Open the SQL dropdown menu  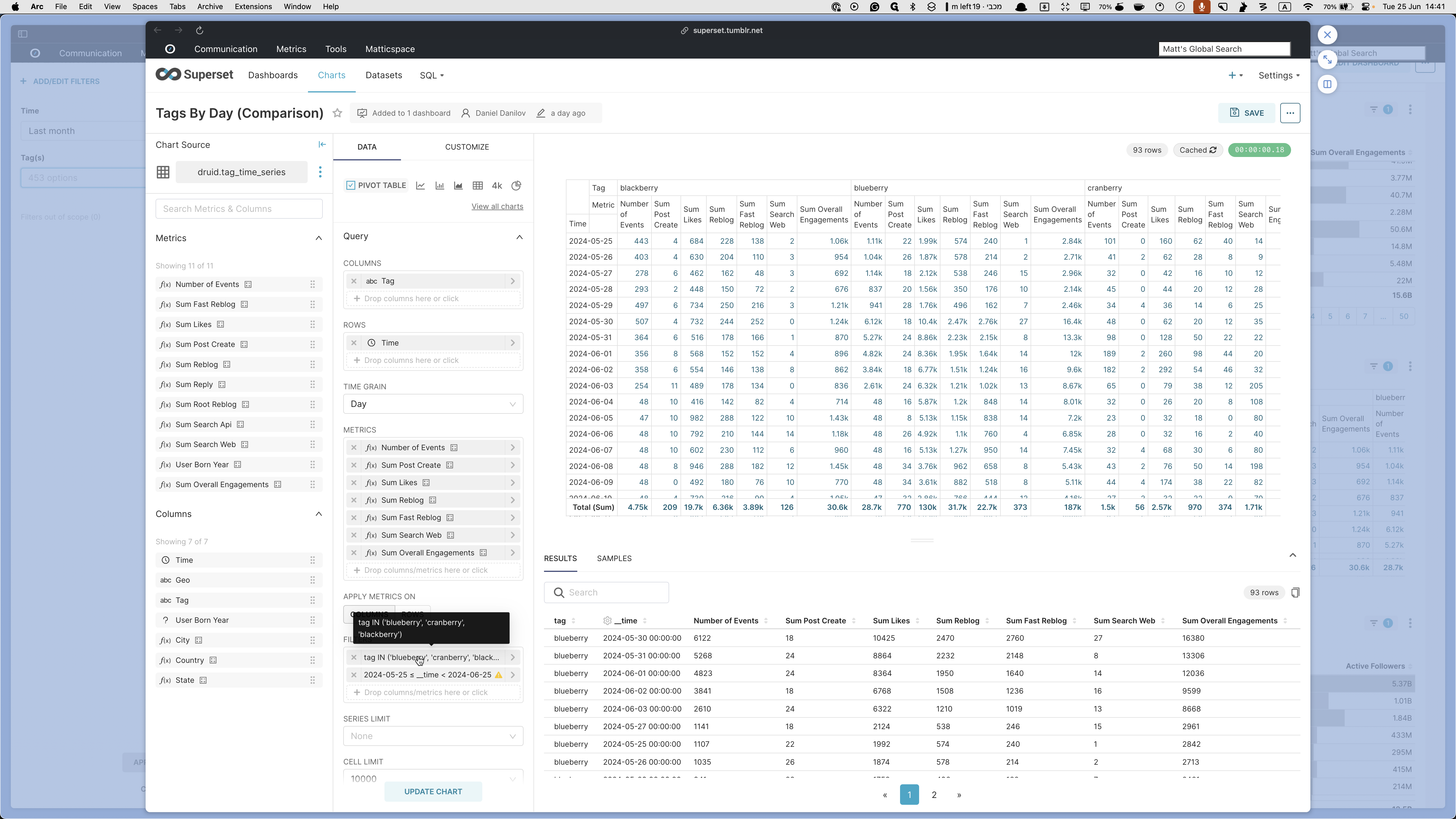tap(432, 75)
